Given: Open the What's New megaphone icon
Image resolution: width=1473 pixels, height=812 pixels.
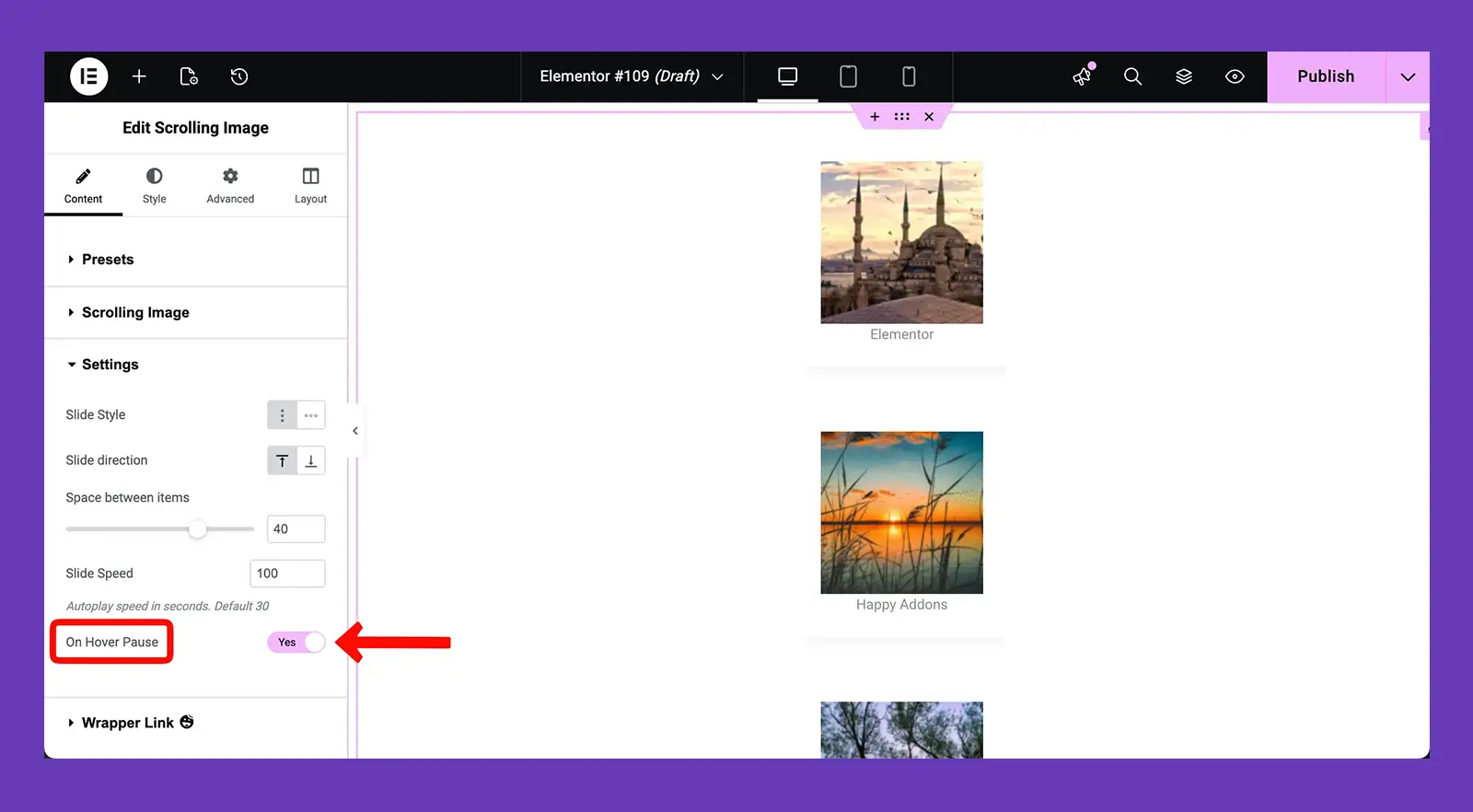Looking at the screenshot, I should 1083,76.
